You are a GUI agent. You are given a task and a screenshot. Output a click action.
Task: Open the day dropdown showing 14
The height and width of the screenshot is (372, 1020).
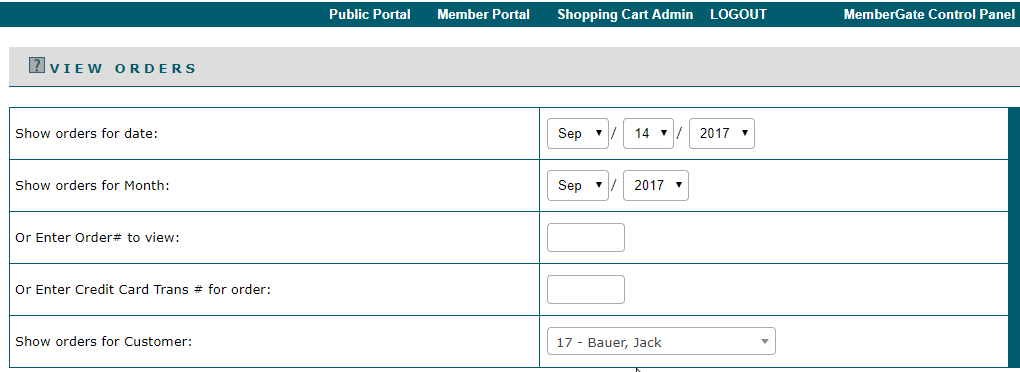pyautogui.click(x=648, y=133)
